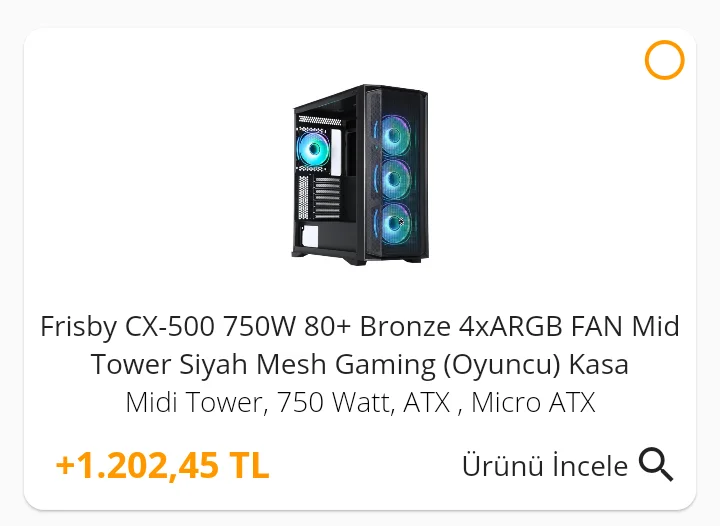Viewport: 720px width, 526px height.
Task: Open the Frisby CX-500 750W product title
Action: coord(360,345)
